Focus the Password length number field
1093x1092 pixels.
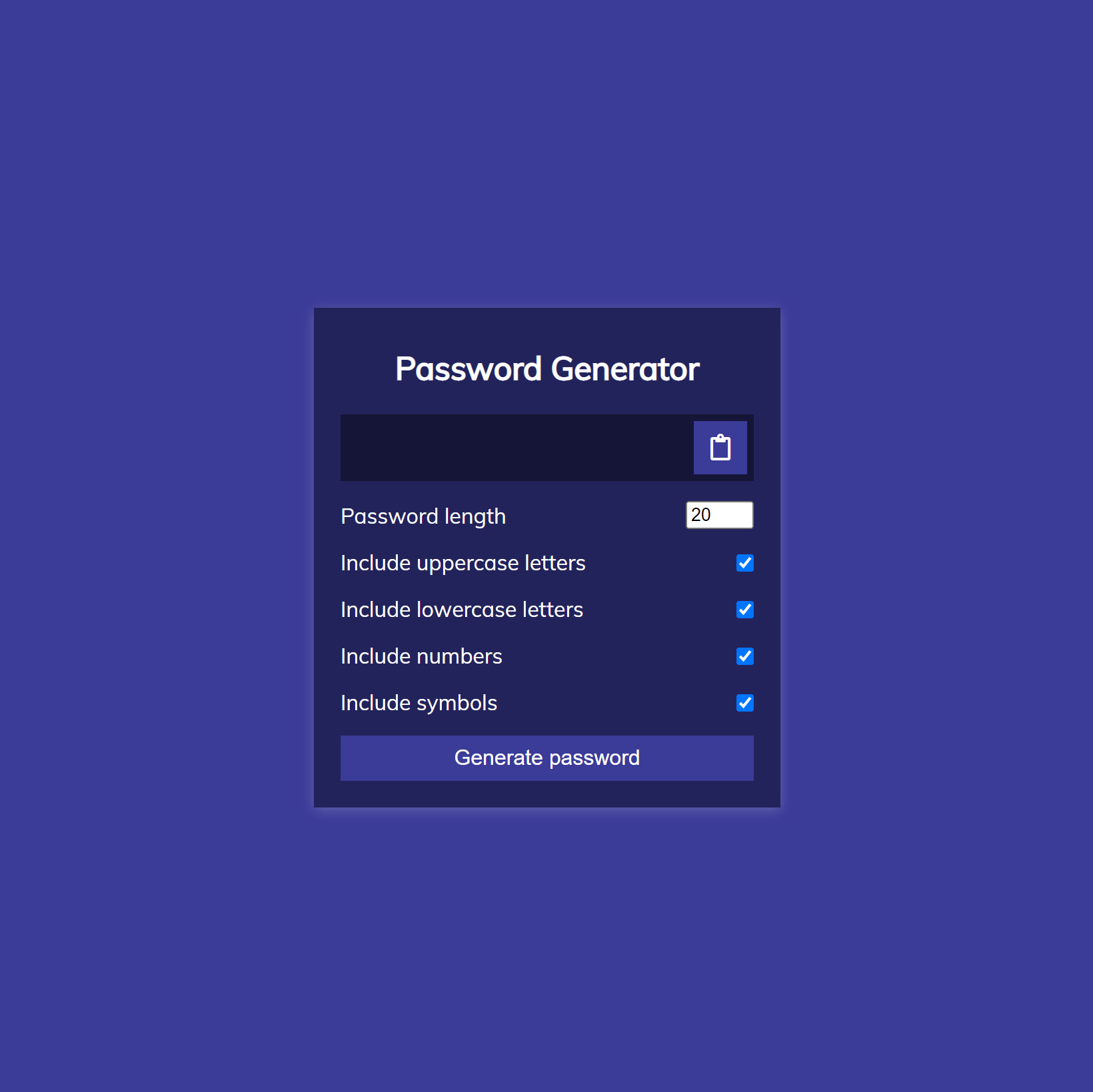720,515
